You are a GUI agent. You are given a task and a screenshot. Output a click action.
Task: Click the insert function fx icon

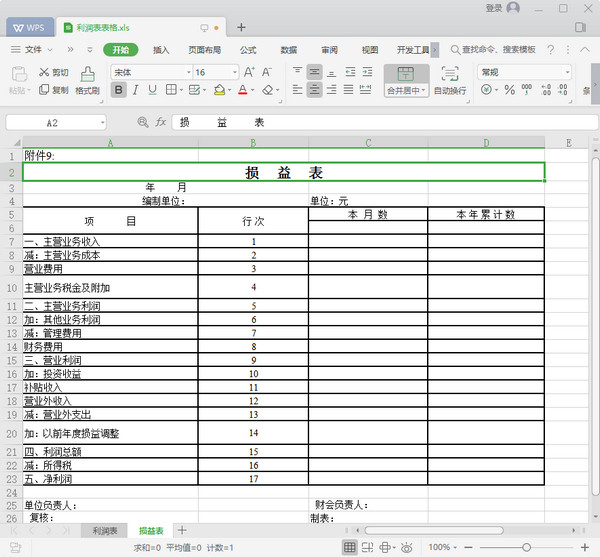click(161, 122)
